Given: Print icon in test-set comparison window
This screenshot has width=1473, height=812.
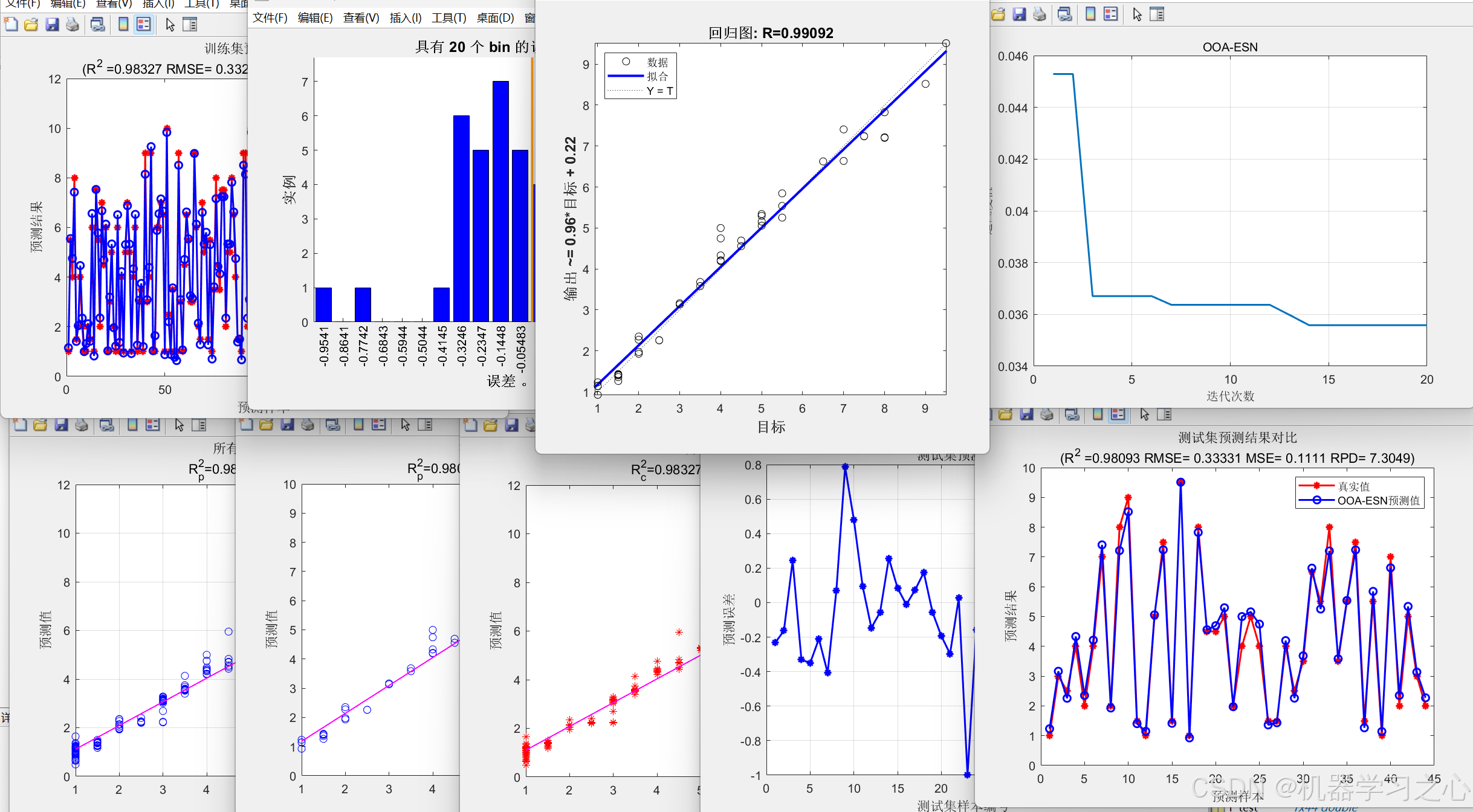Looking at the screenshot, I should [1047, 414].
